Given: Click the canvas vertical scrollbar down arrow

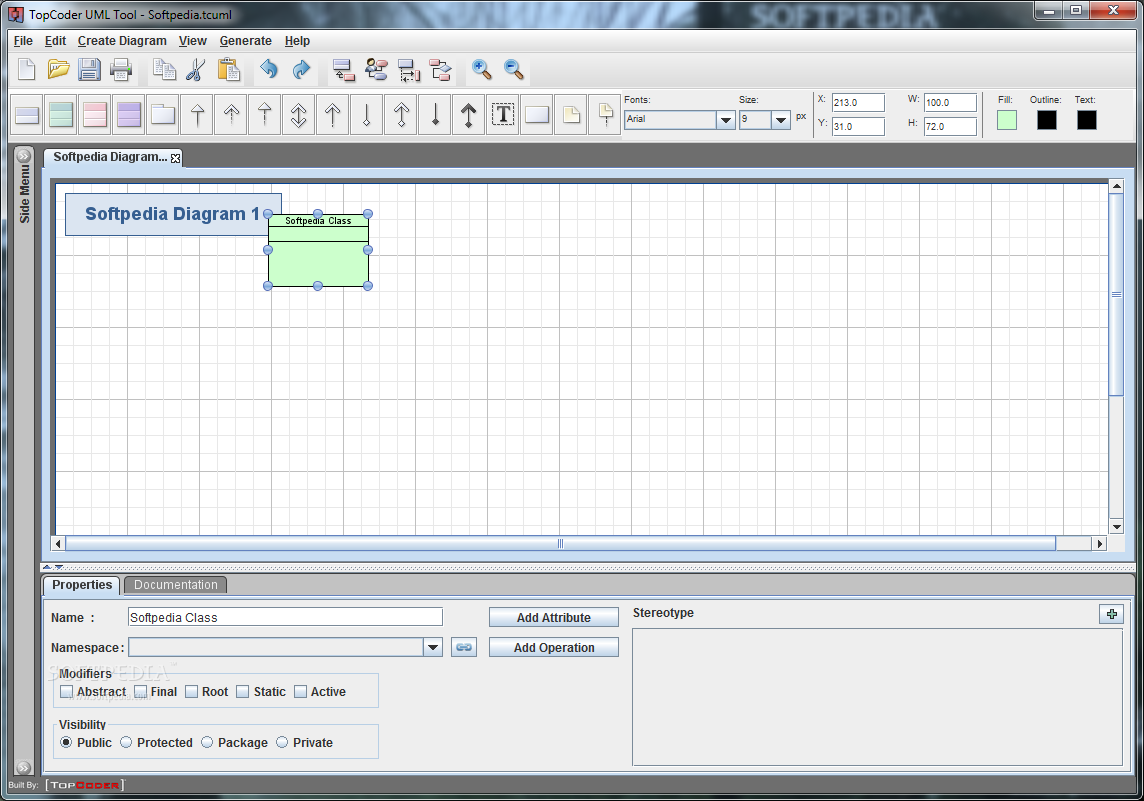Looking at the screenshot, I should 1116,527.
